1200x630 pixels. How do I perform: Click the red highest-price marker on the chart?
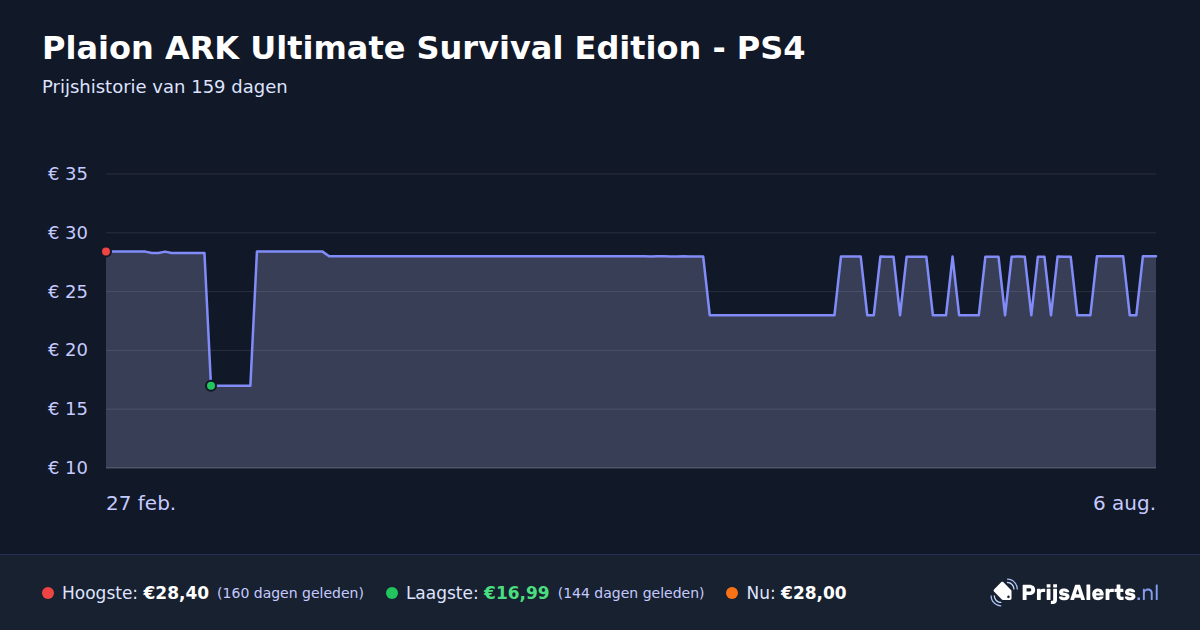[x=106, y=251]
